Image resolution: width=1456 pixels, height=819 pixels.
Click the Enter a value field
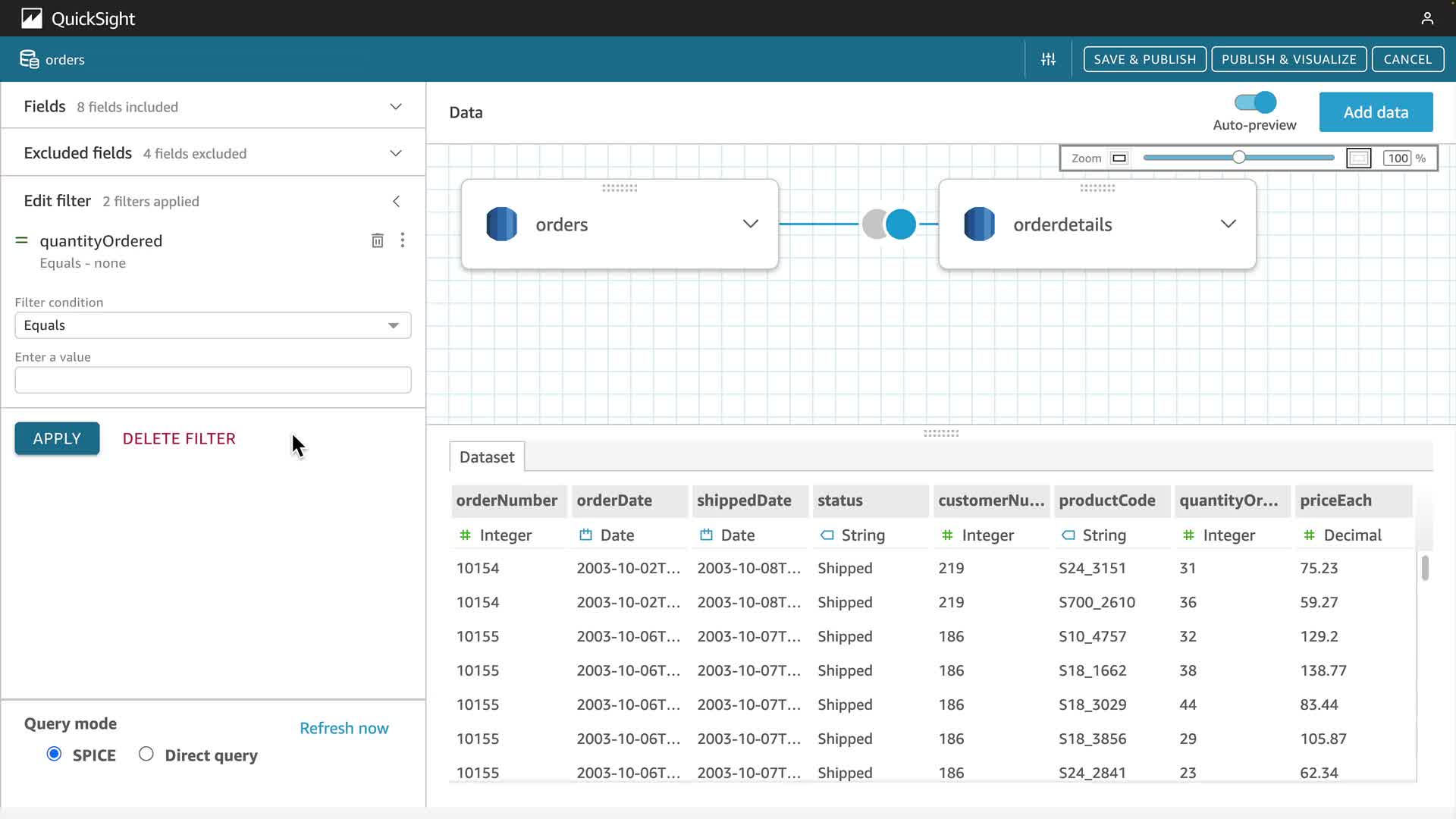click(x=212, y=380)
